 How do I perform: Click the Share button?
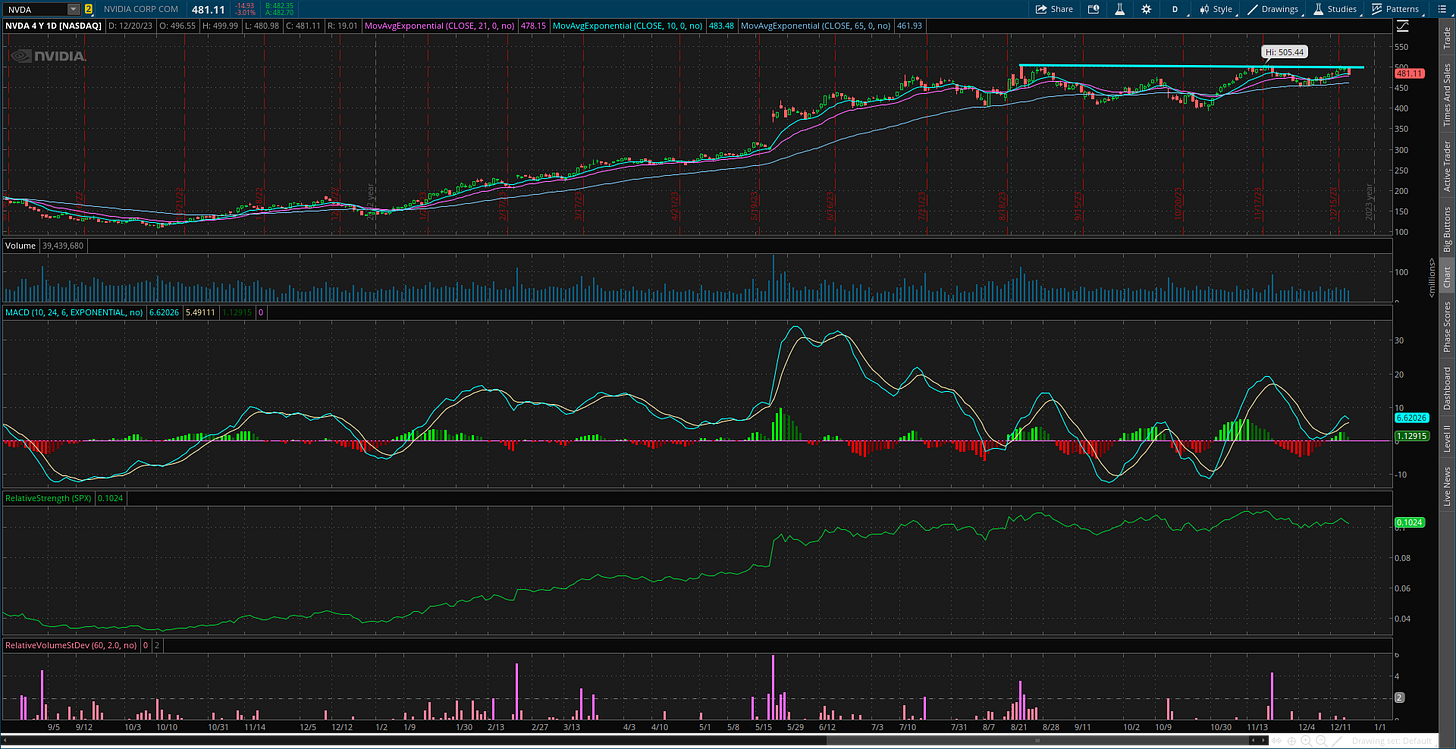coord(1054,9)
